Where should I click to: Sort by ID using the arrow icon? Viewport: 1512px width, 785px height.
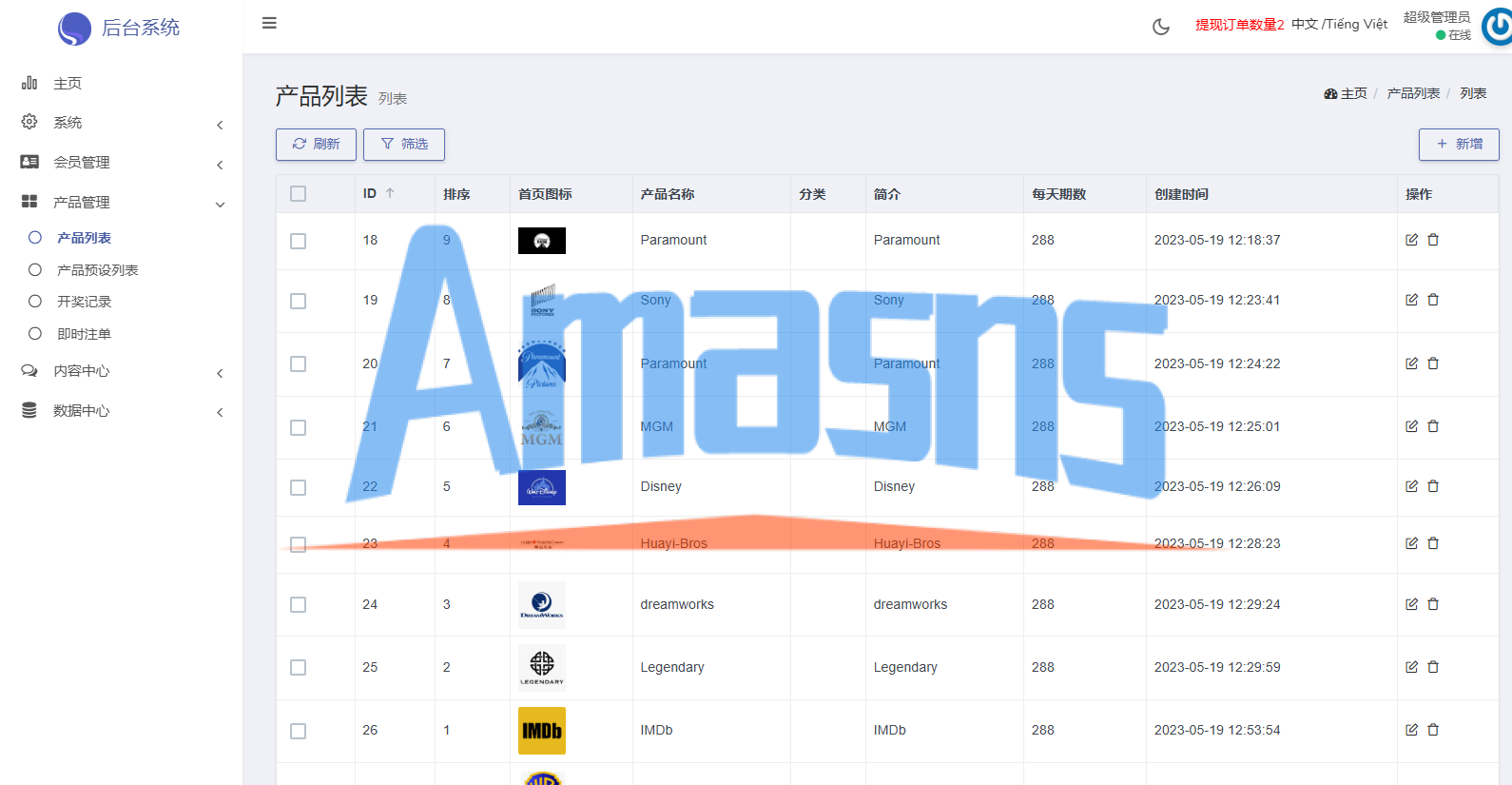[390, 193]
